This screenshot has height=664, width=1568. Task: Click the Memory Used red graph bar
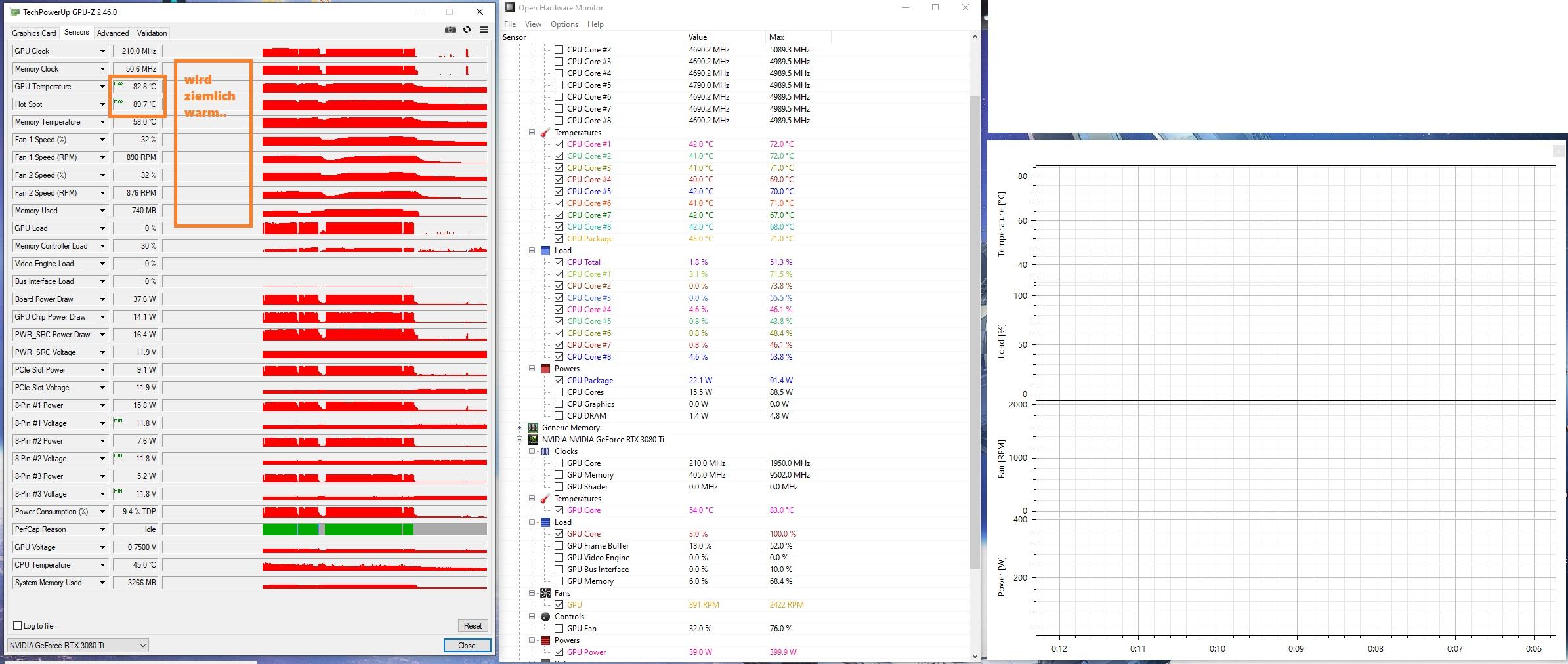(x=341, y=212)
